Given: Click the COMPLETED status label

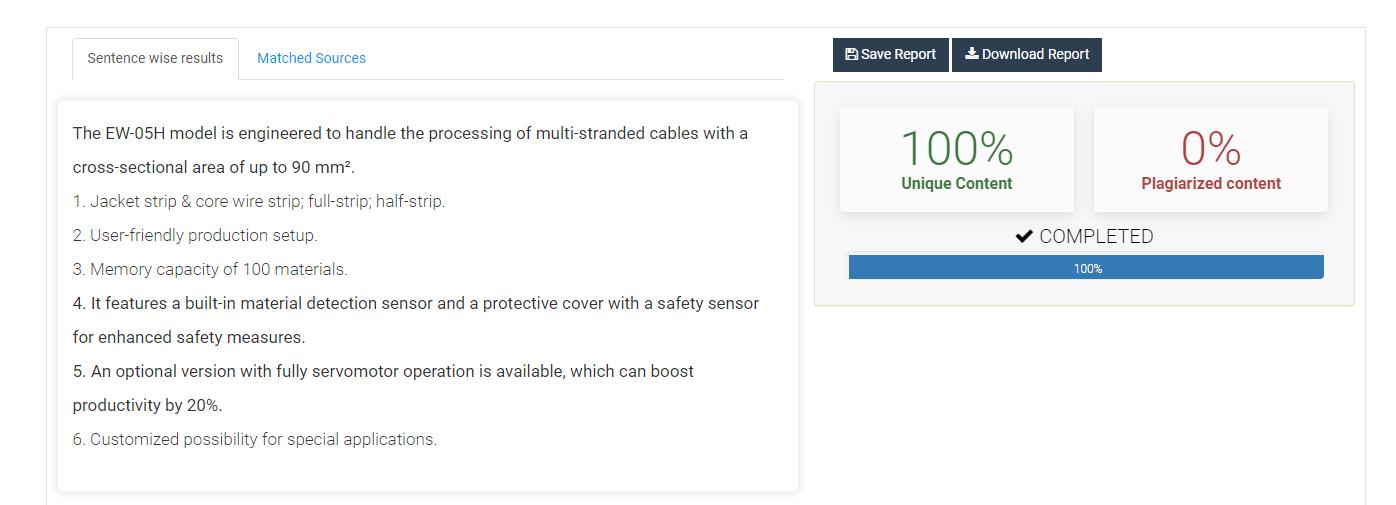Looking at the screenshot, I should (x=1096, y=237).
